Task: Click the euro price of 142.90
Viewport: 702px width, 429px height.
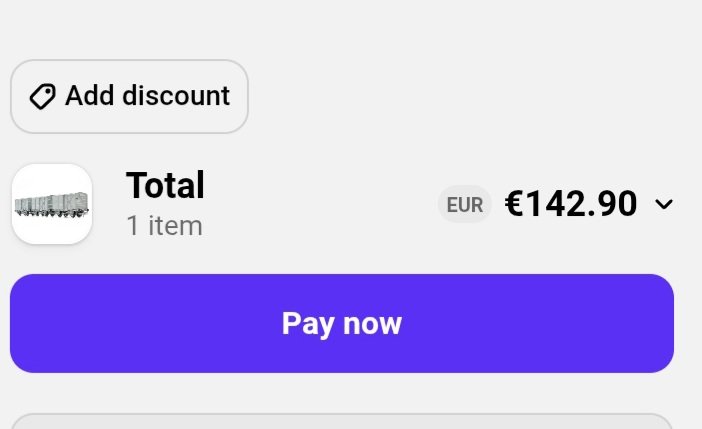Action: click(x=571, y=204)
